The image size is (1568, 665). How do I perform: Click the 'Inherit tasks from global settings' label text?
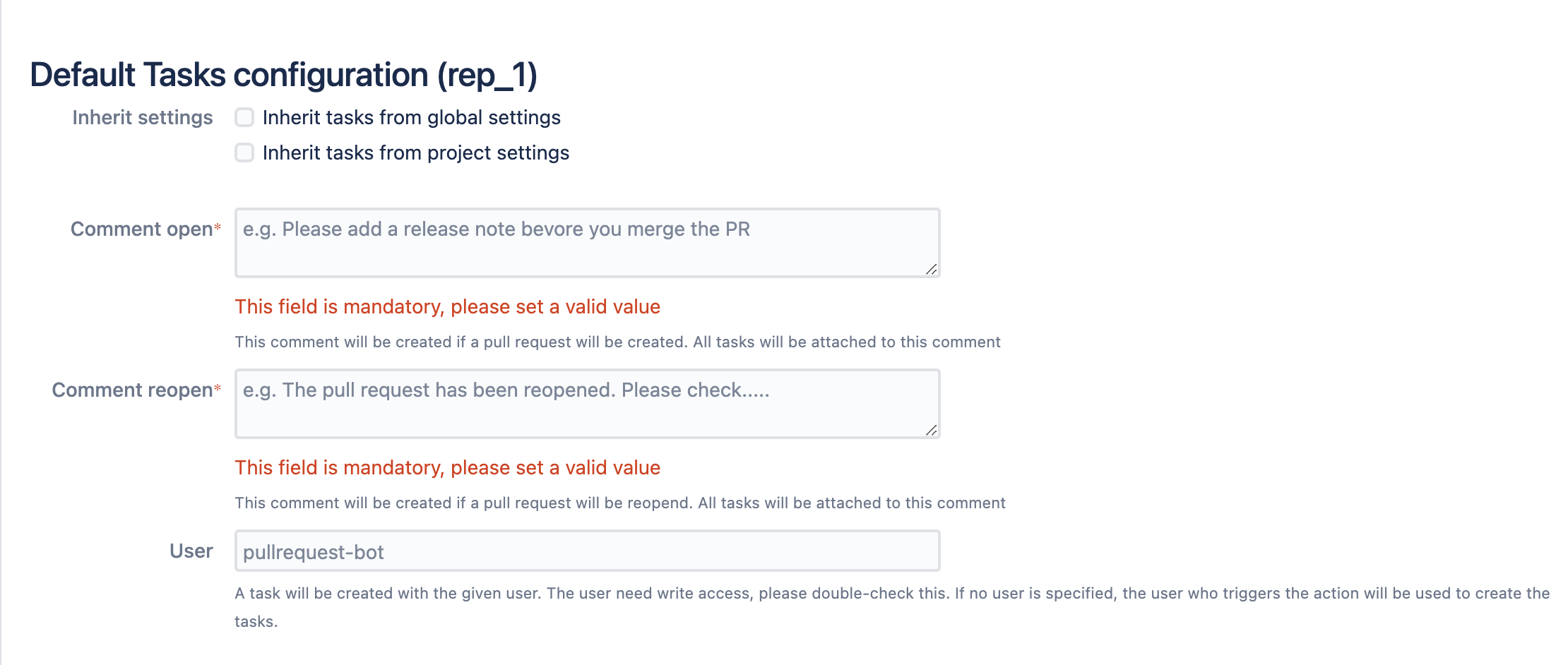[411, 117]
